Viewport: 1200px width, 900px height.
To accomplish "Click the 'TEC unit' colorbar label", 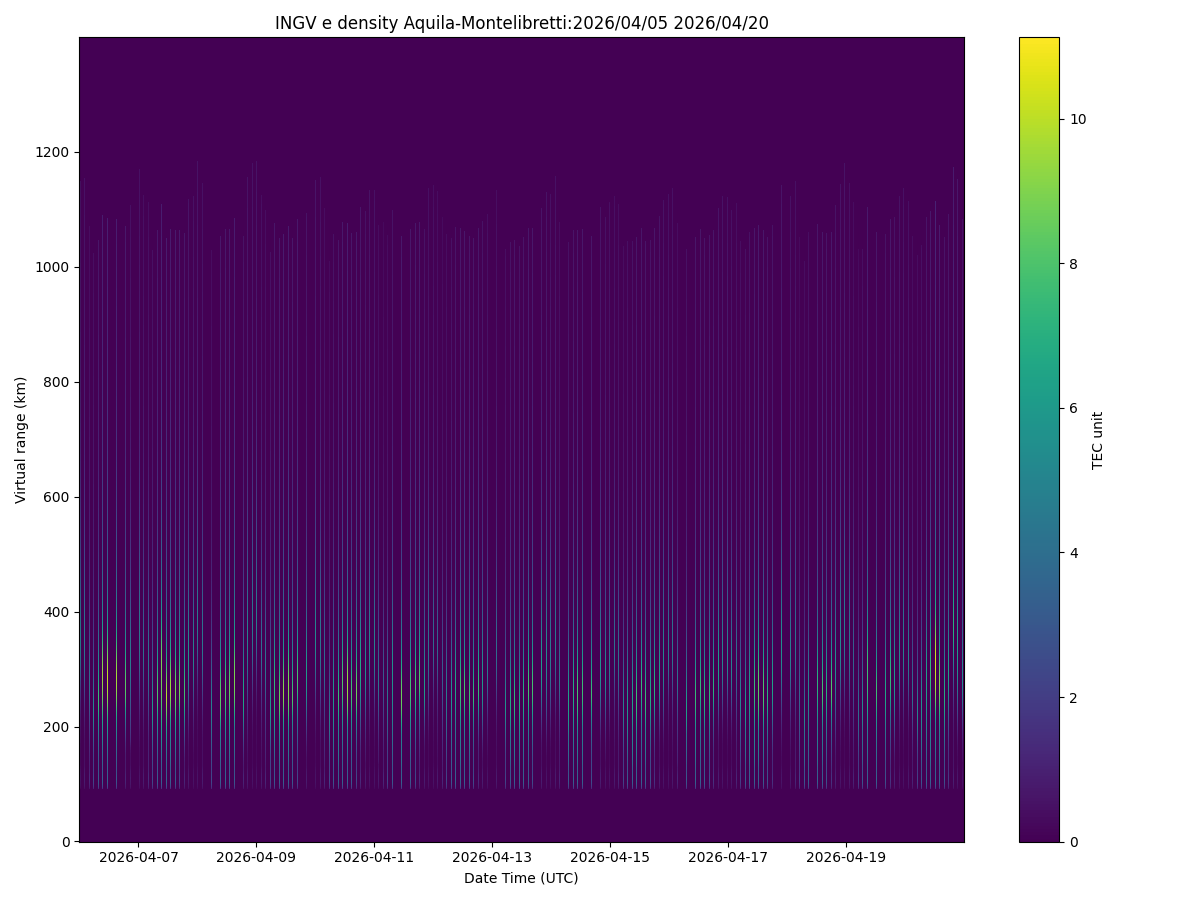I will click(x=1097, y=440).
